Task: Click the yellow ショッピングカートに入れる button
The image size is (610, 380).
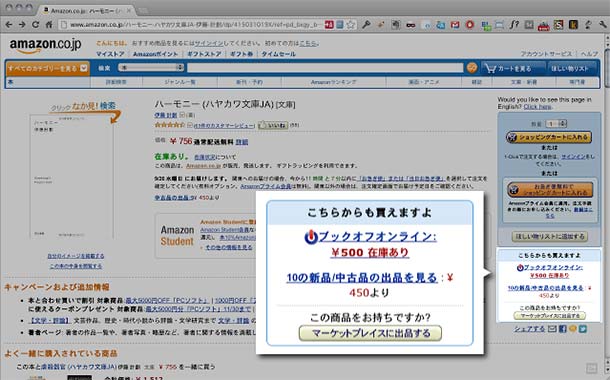Action: [549, 137]
